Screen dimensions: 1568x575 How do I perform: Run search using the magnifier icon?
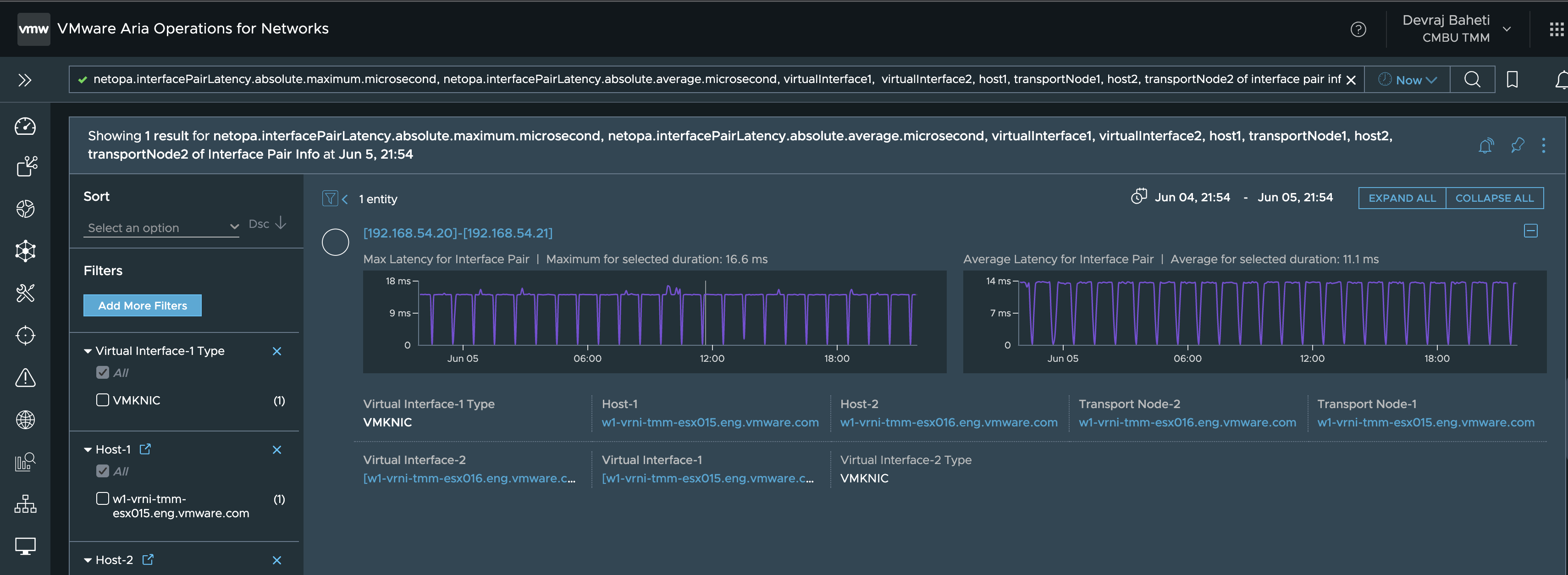pos(1472,79)
